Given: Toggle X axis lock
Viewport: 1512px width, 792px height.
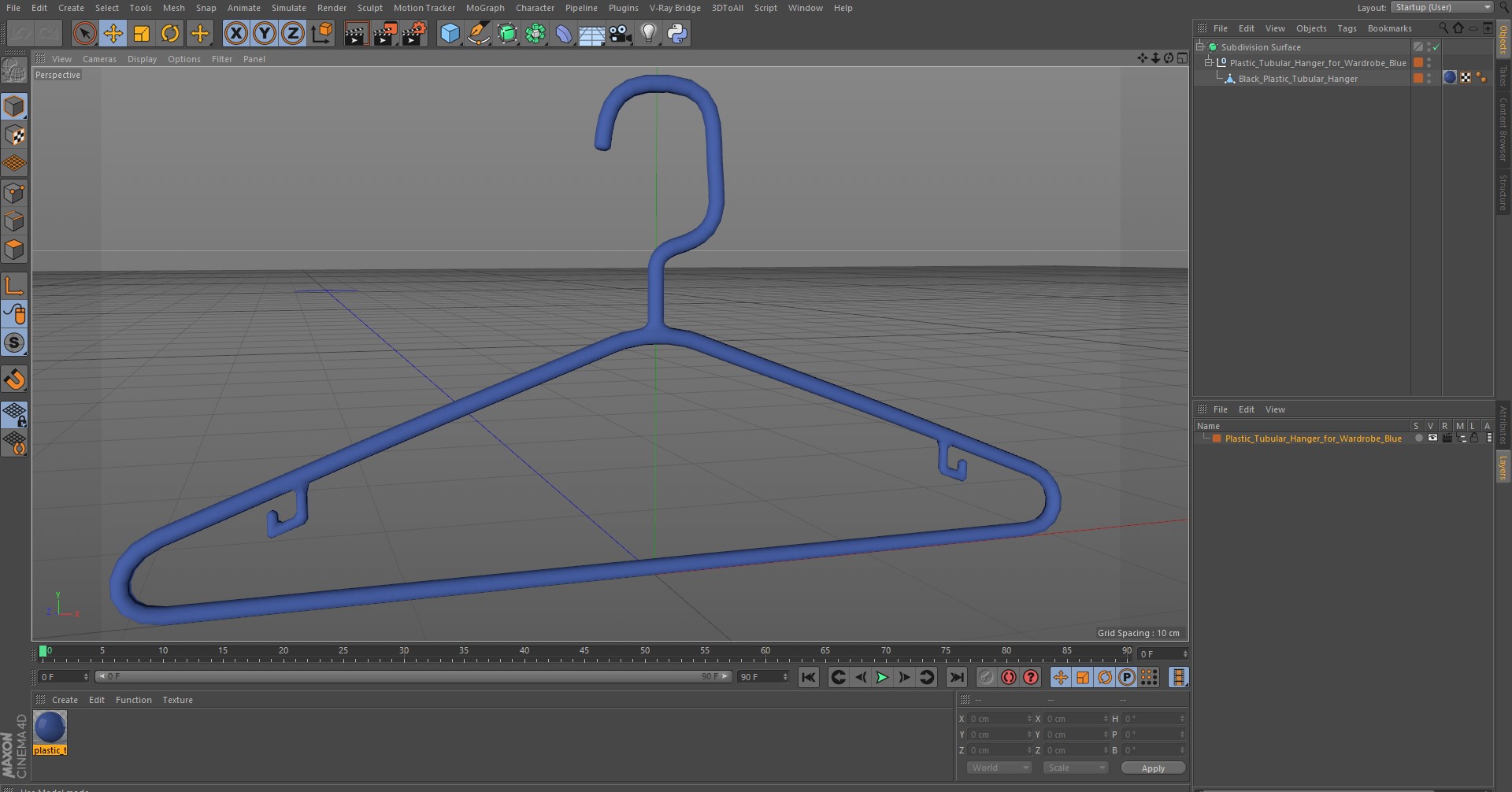Looking at the screenshot, I should coord(235,33).
